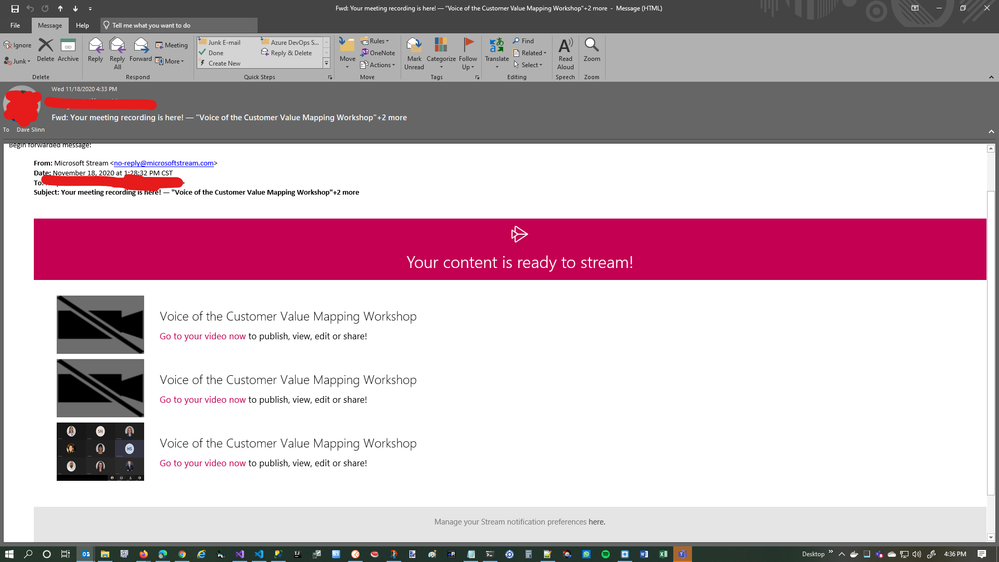Click the Dave Slinn recipient name

pyautogui.click(x=31, y=130)
